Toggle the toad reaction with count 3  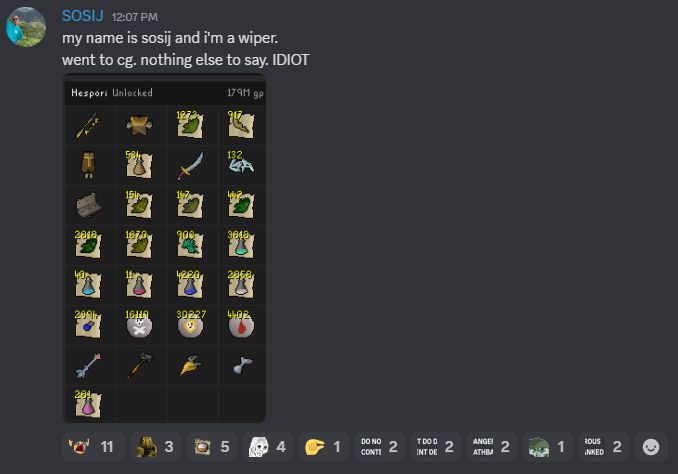tap(155, 447)
